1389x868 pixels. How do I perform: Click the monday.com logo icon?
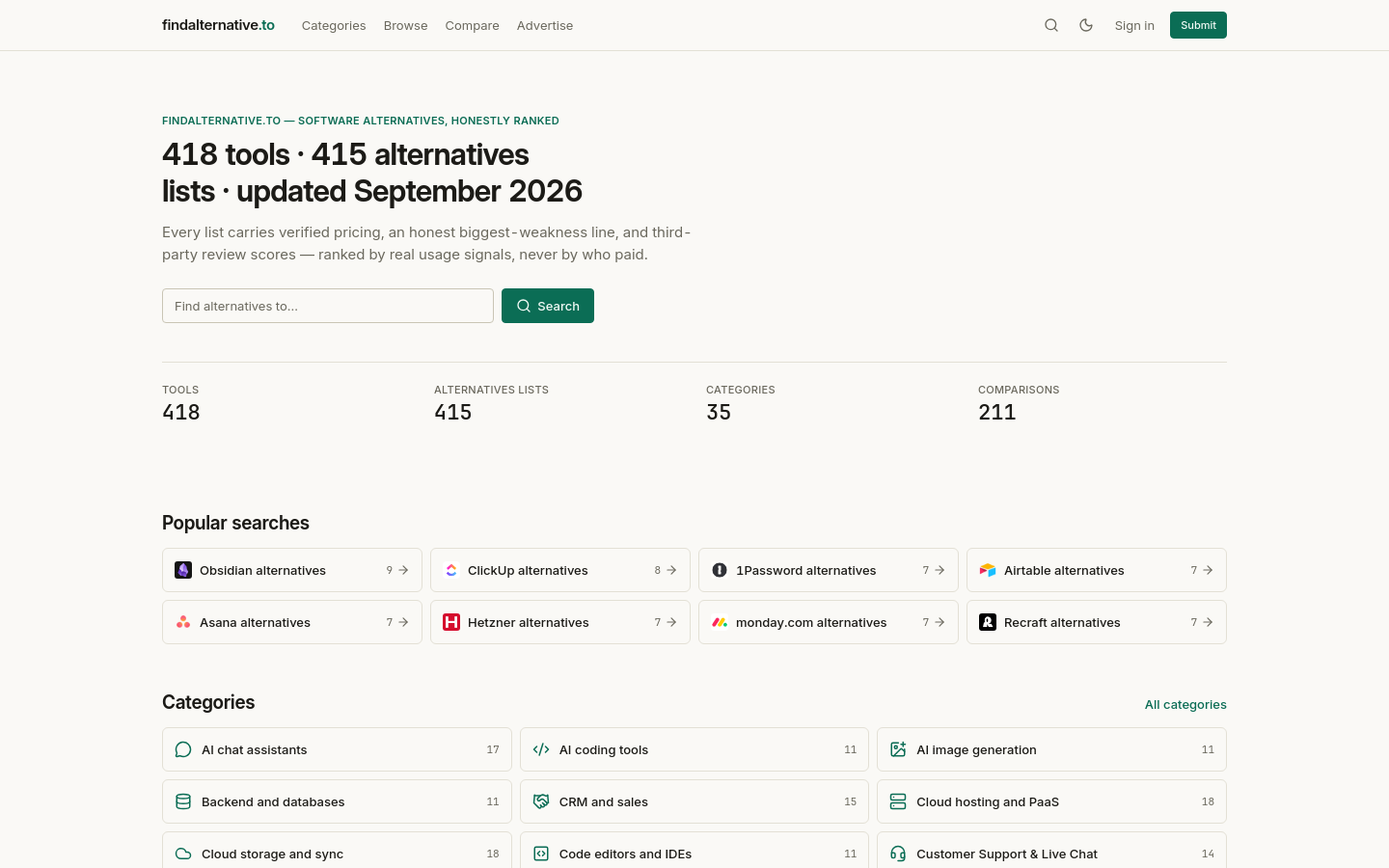coord(720,622)
